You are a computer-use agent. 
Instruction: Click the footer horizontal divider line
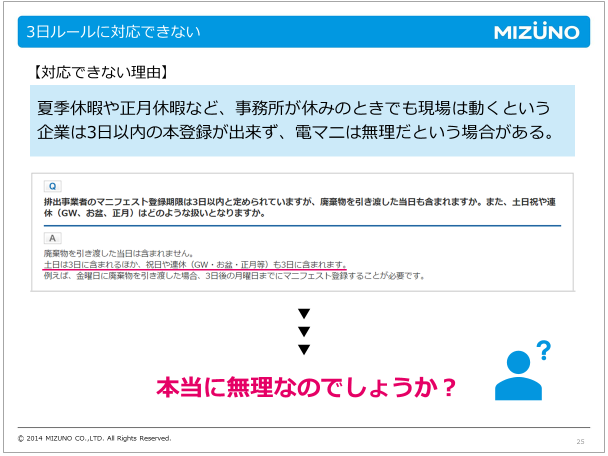[x=304, y=428]
